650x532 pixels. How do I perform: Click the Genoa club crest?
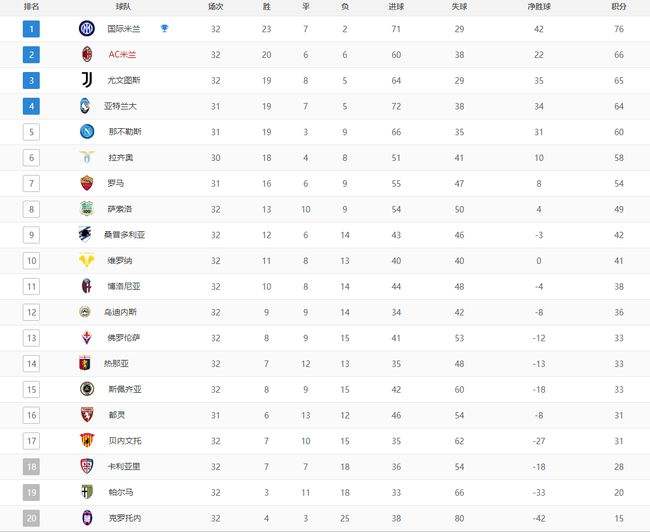pyautogui.click(x=85, y=364)
